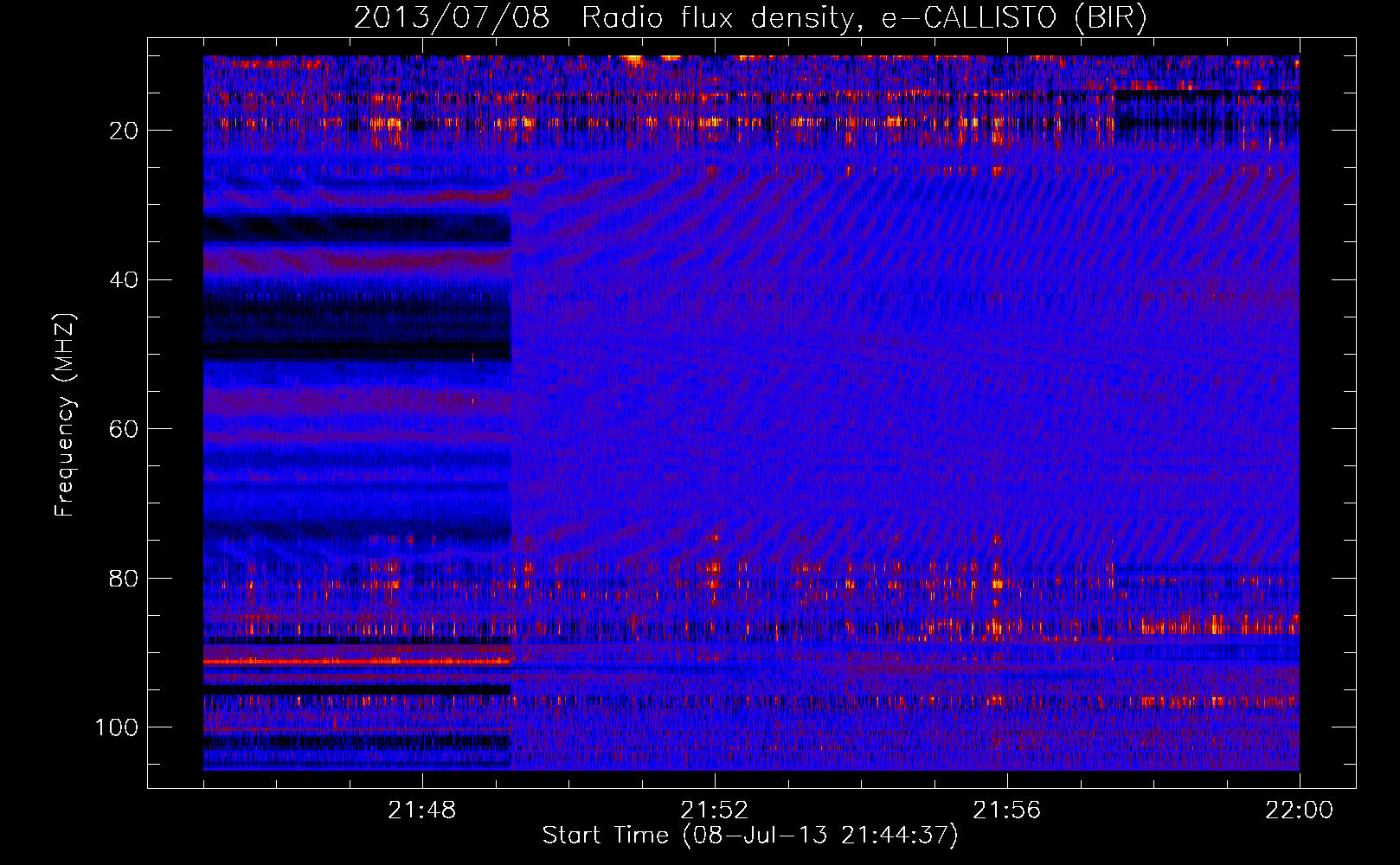Click the plot title "2013/07/08 Radio flux density, e-CALLISTO (BIR)"

750,18
